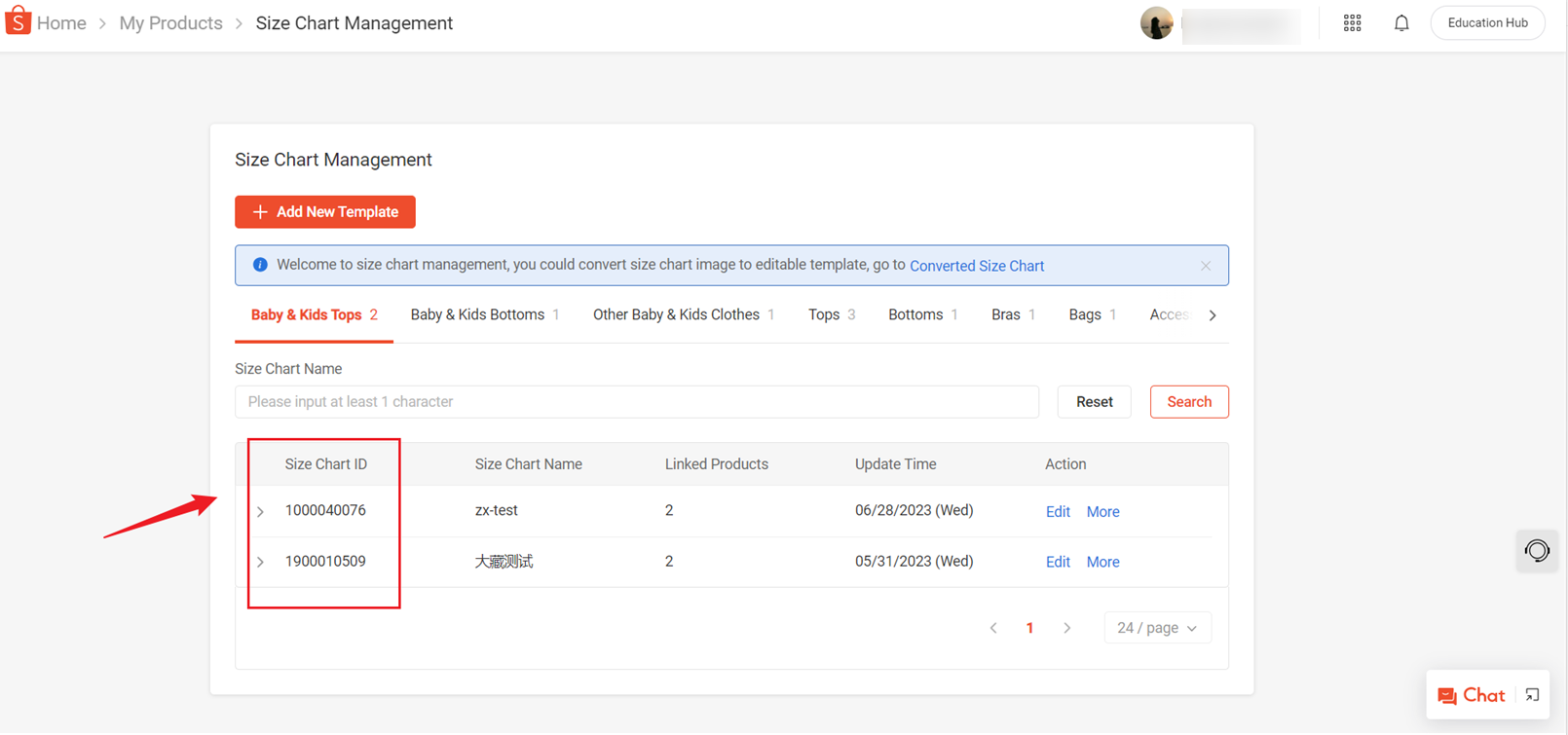This screenshot has width=1568, height=735.
Task: Open the Converted Size Chart link
Action: point(977,266)
